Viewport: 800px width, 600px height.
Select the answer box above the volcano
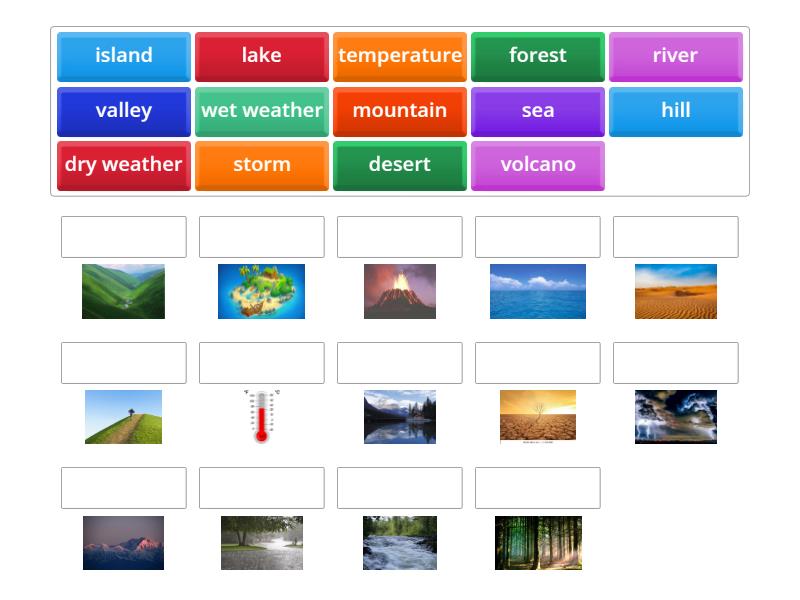click(399, 237)
